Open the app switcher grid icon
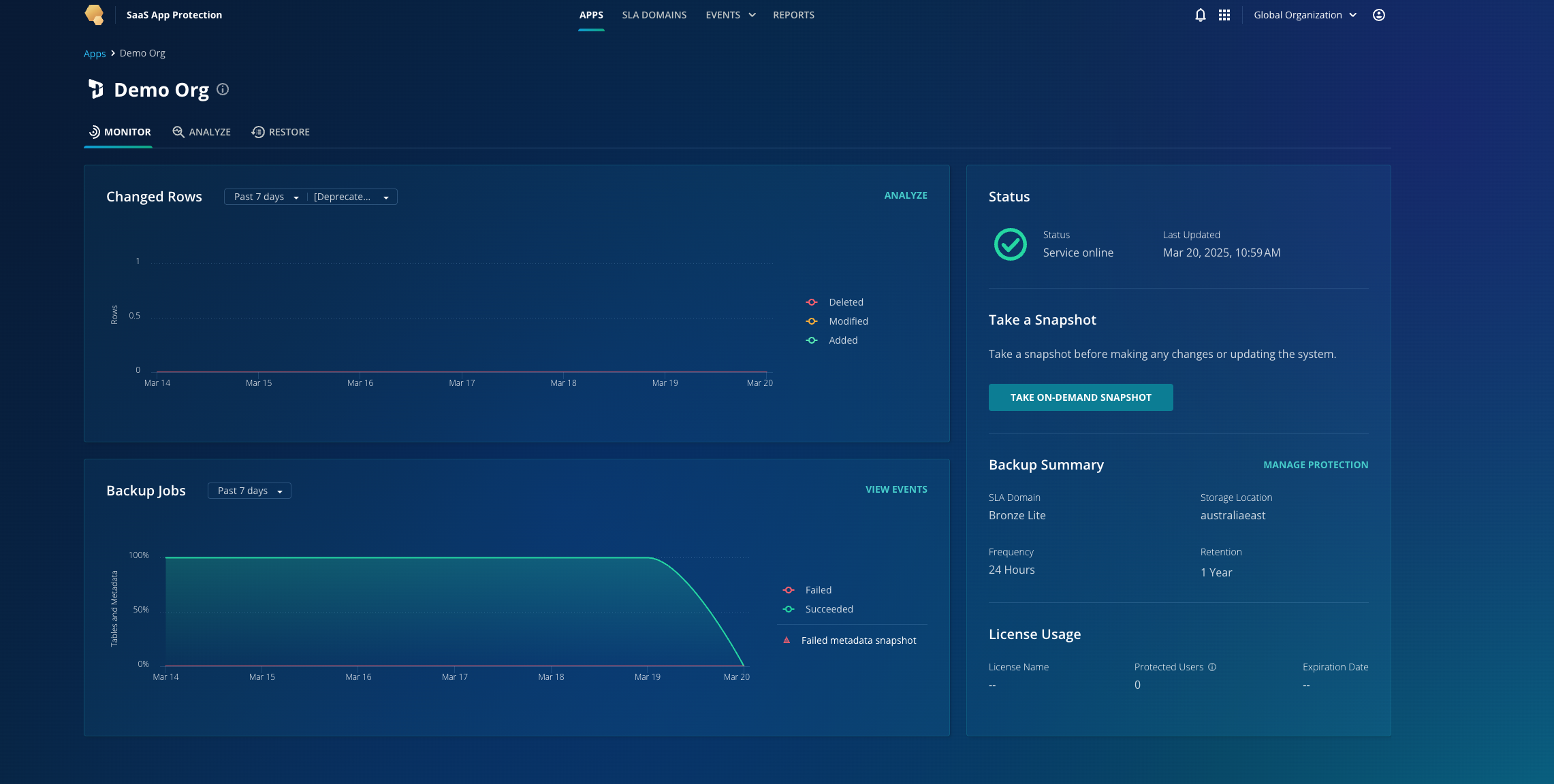The height and width of the screenshot is (784, 1554). pos(1224,15)
